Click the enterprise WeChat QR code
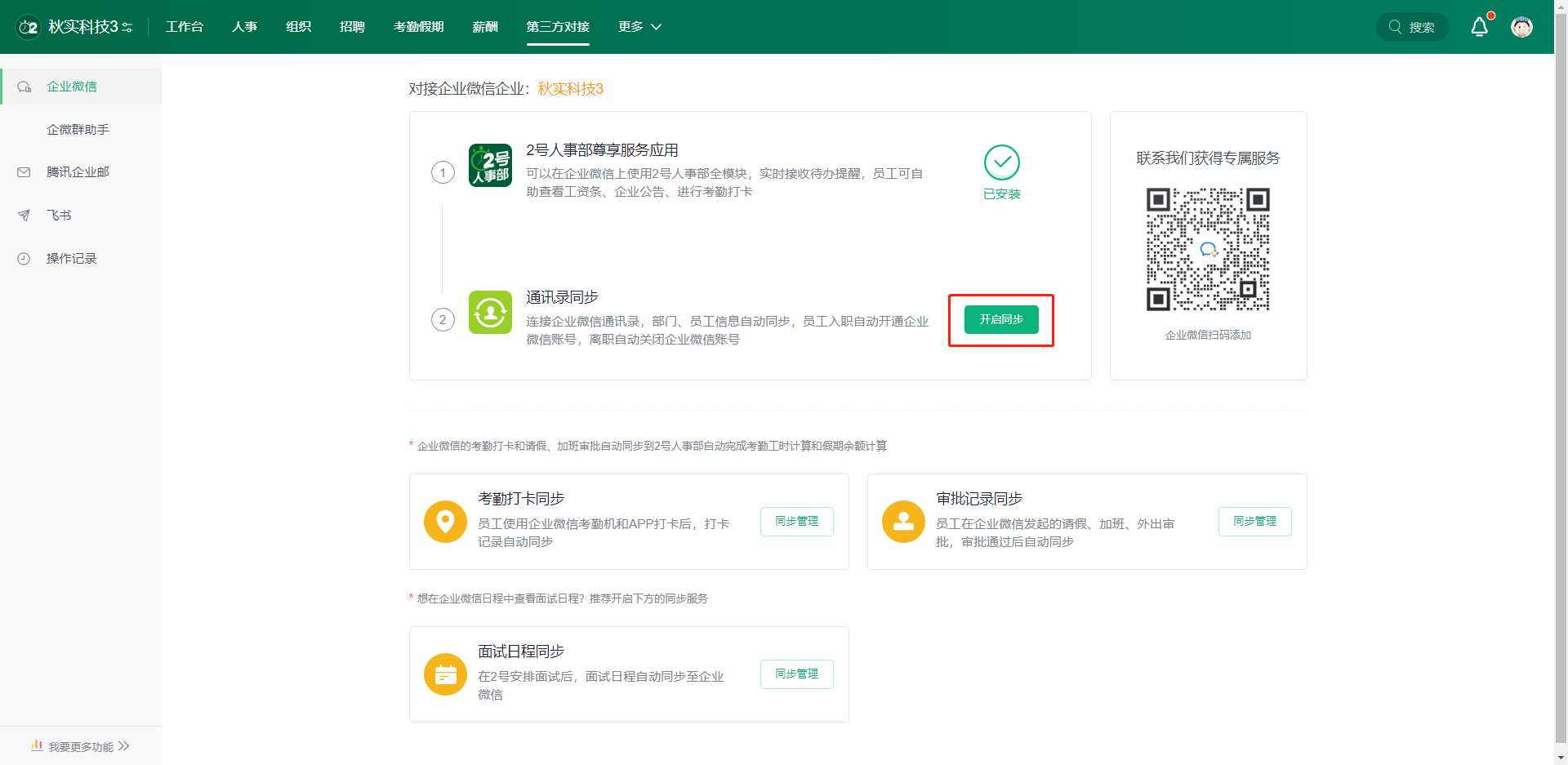 pos(1208,249)
